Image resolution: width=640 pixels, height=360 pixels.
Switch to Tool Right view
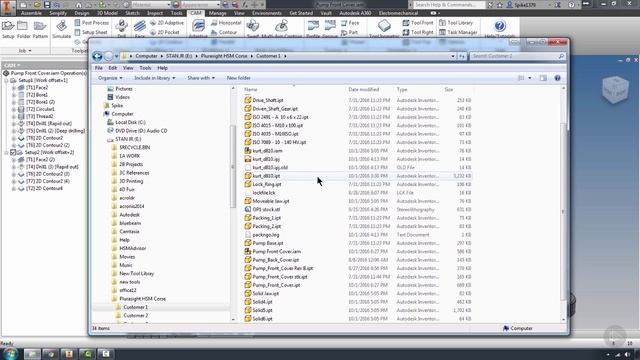(x=418, y=32)
